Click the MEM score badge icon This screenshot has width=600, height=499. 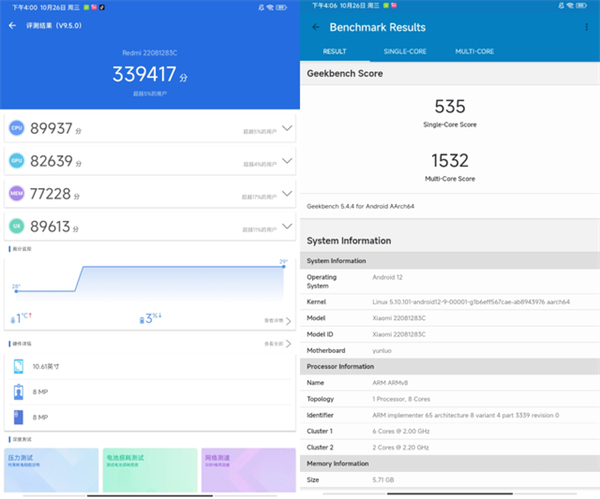click(x=16, y=194)
